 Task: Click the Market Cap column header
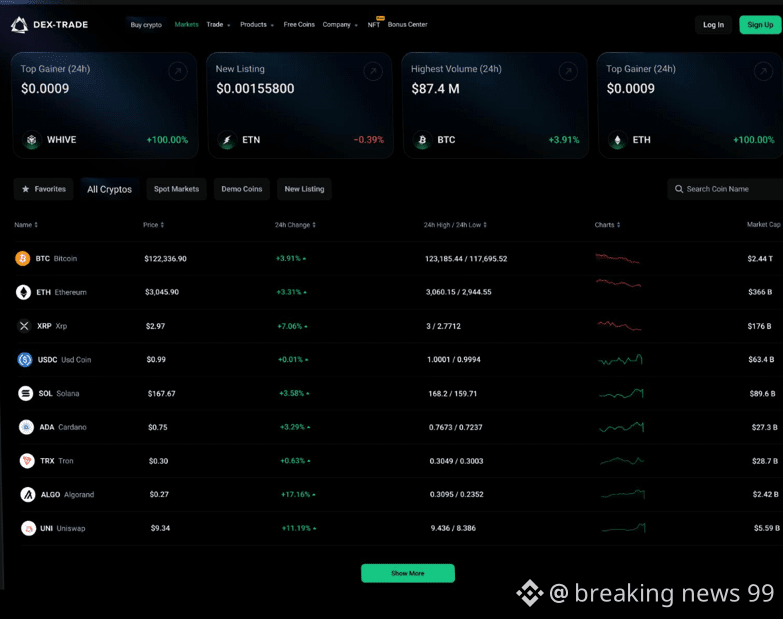[x=764, y=225]
